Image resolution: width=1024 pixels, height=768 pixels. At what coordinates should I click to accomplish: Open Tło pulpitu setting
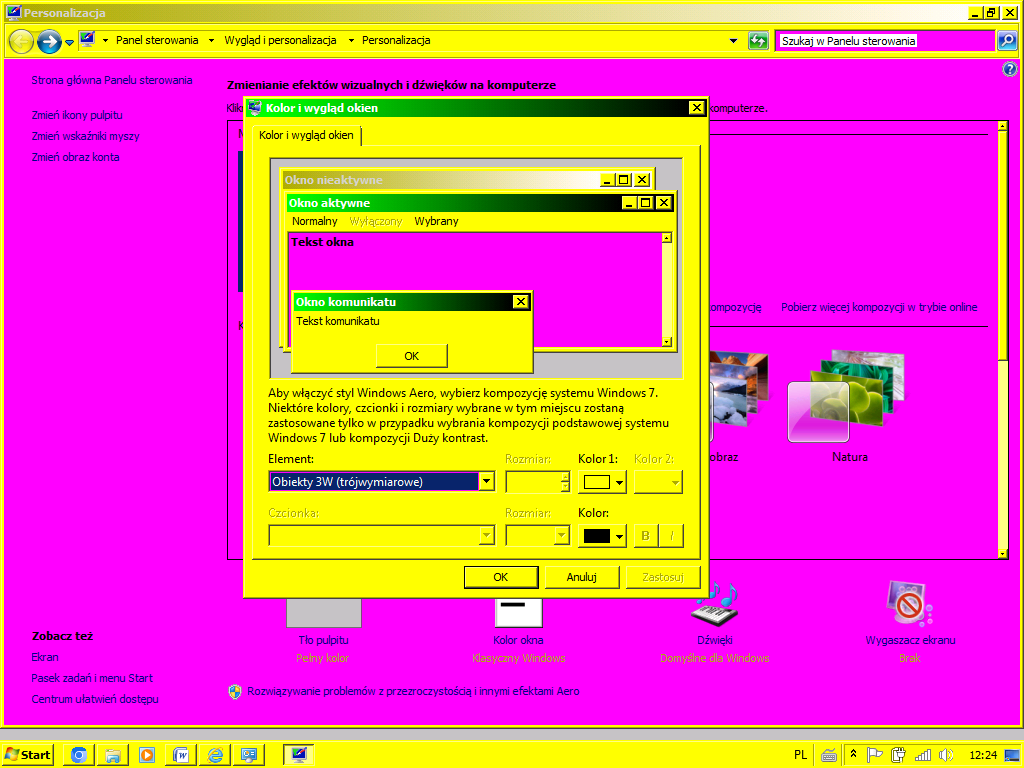[x=323, y=640]
